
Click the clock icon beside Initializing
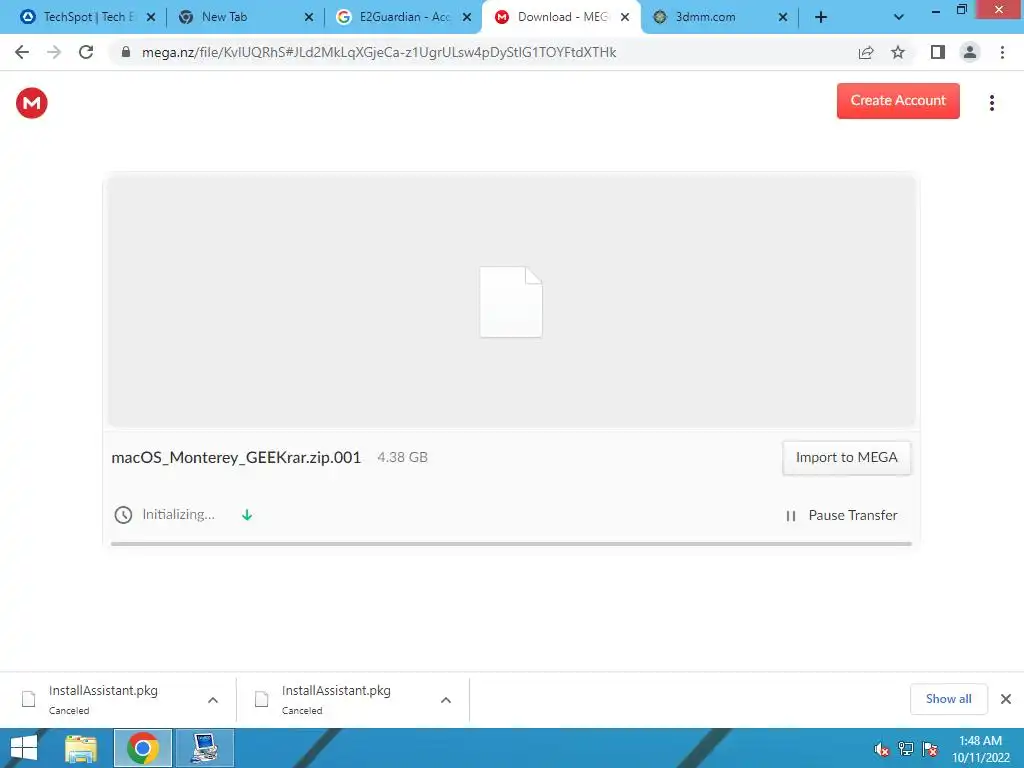coord(123,515)
